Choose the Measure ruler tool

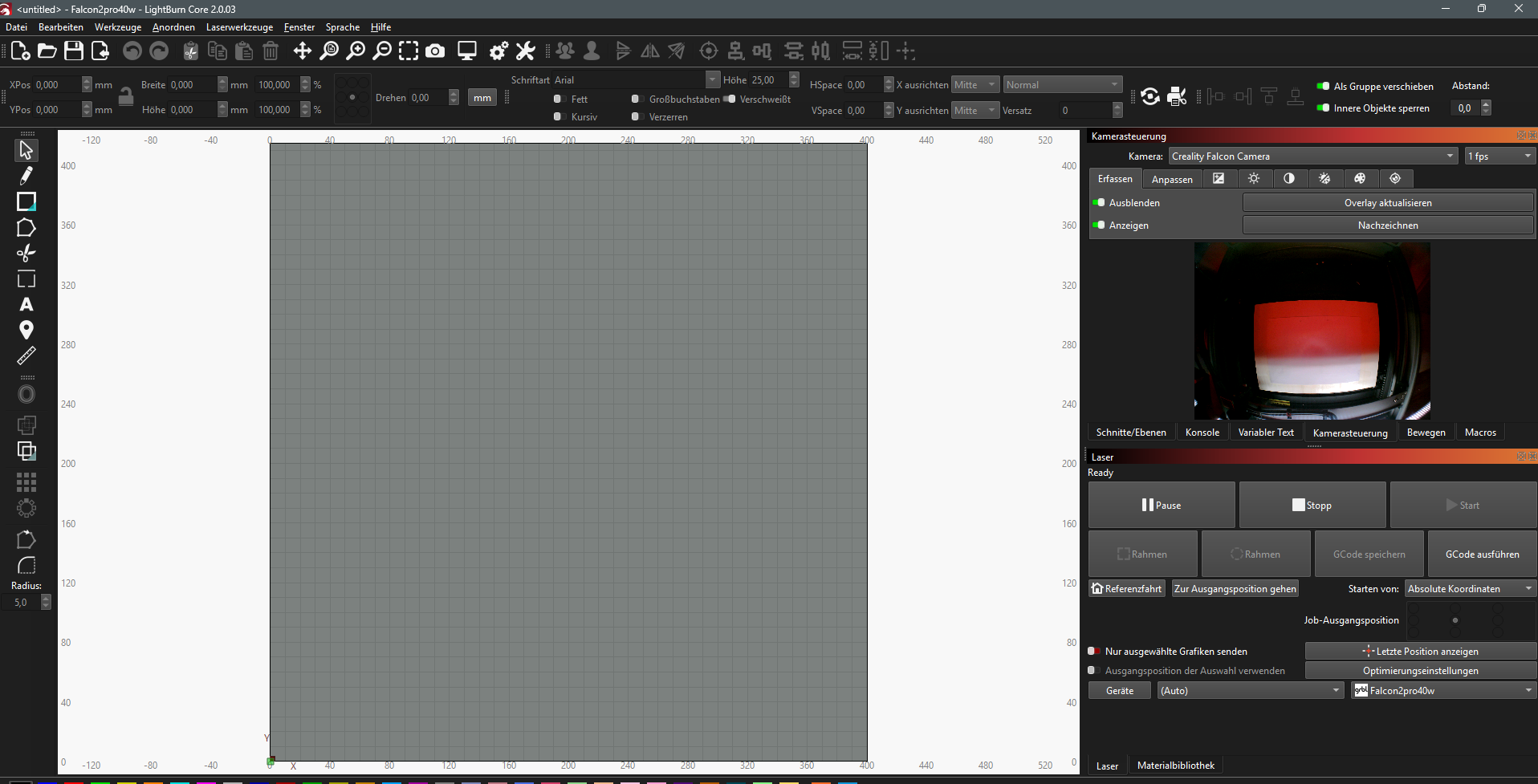[x=26, y=355]
